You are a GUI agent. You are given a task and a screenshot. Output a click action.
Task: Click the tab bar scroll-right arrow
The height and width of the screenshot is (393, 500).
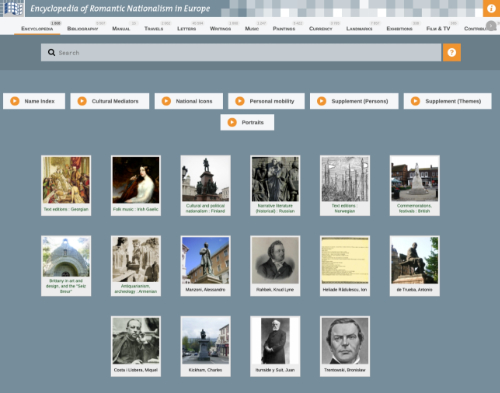[491, 26]
